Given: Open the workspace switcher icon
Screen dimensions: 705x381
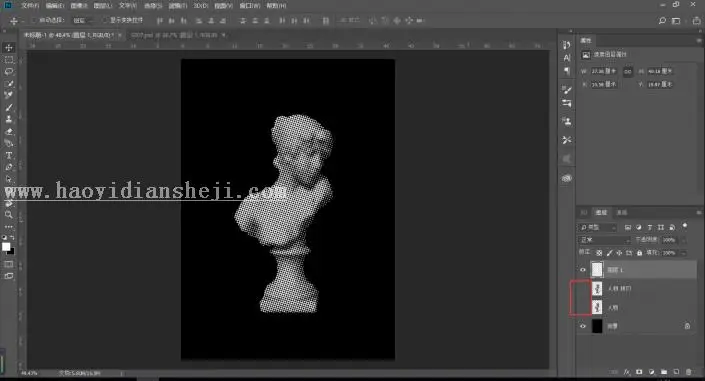Looking at the screenshot, I should (x=676, y=21).
